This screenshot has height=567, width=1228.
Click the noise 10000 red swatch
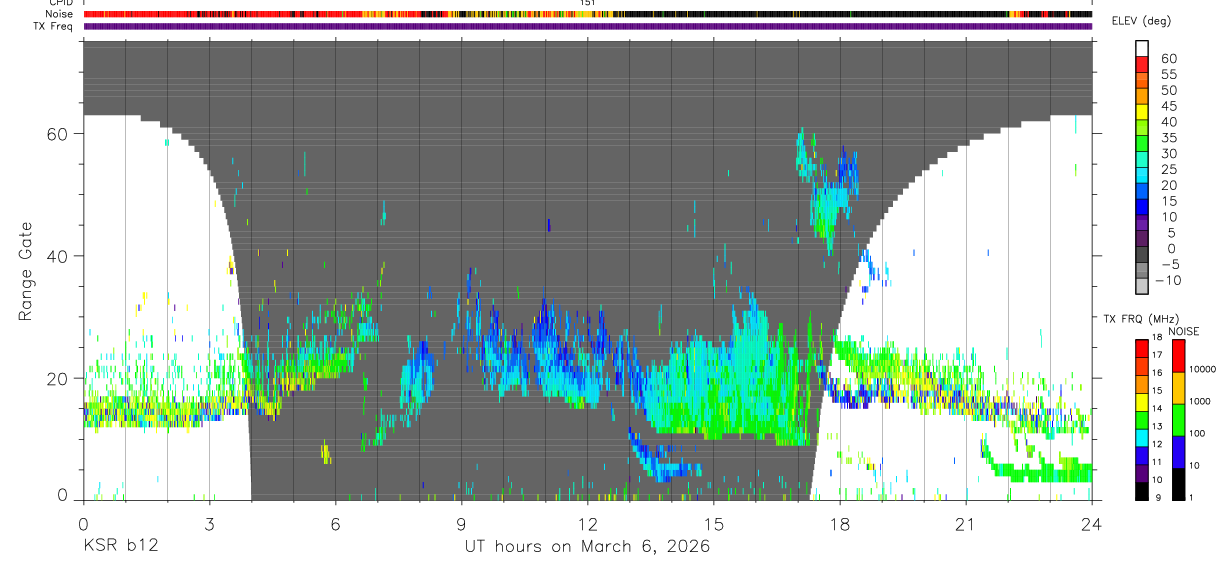click(1179, 356)
